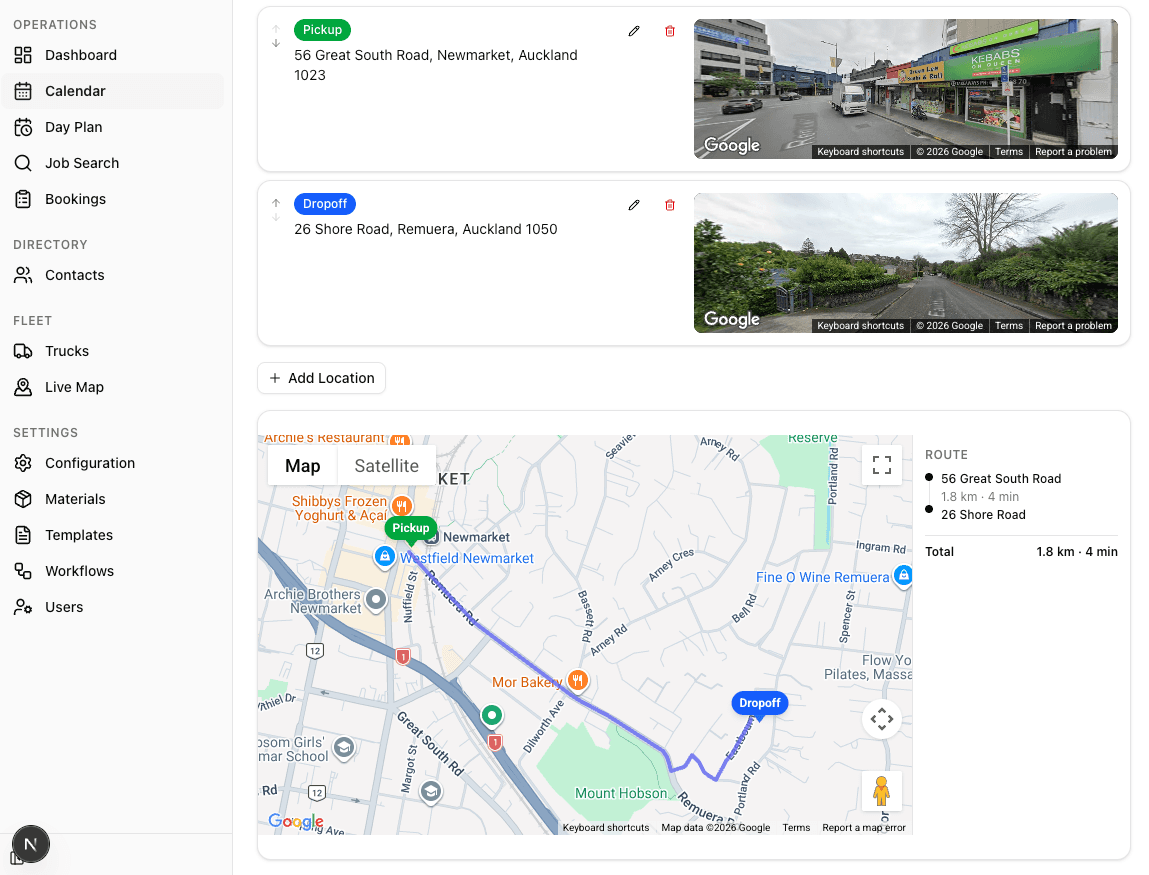Report a problem on Pickup street view
Screen dimensions: 1149x875
click(1073, 152)
